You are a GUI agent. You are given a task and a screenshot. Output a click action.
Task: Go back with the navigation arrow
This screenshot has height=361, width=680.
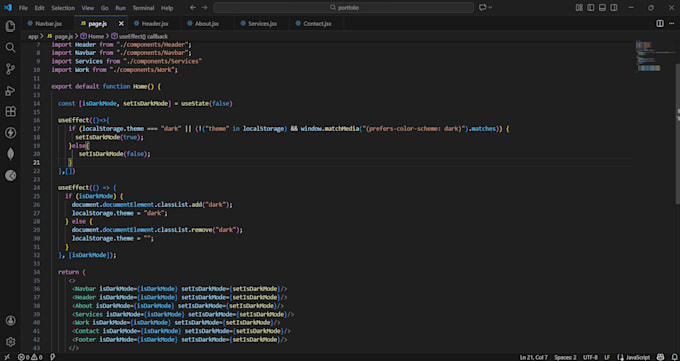(x=193, y=7)
